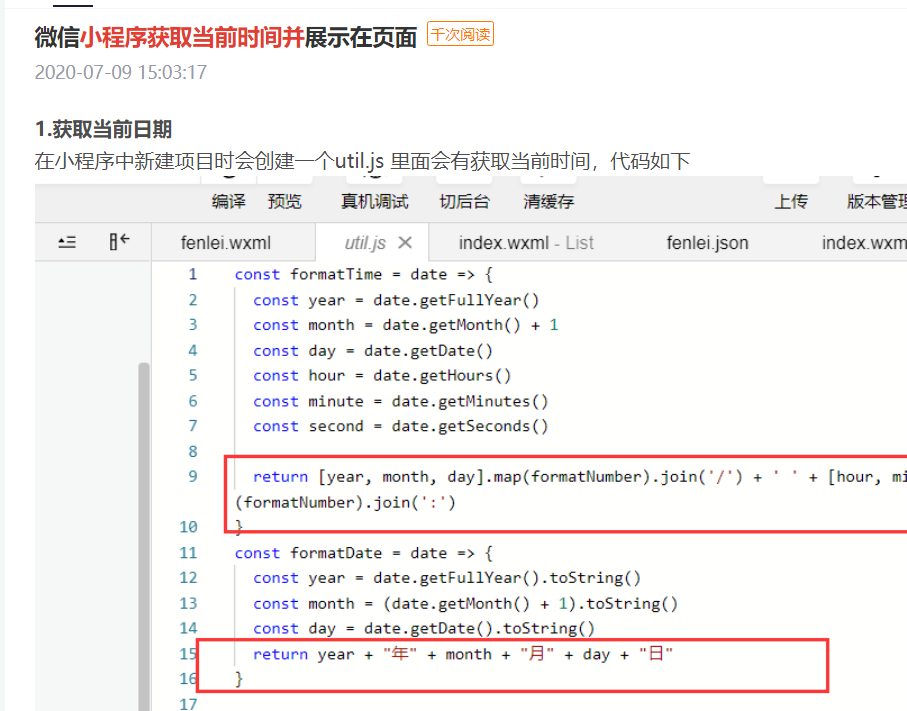Click 'date.getDate()' on line 4
The image size is (907, 711).
point(428,351)
